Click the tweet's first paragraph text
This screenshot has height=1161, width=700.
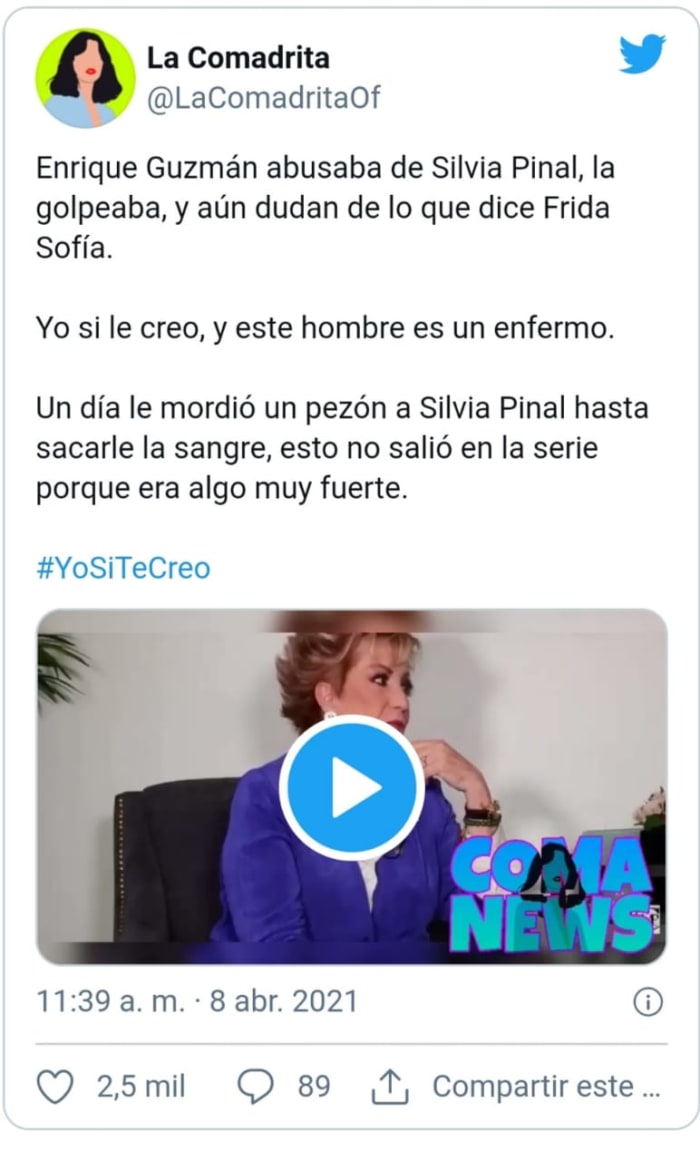(x=326, y=208)
